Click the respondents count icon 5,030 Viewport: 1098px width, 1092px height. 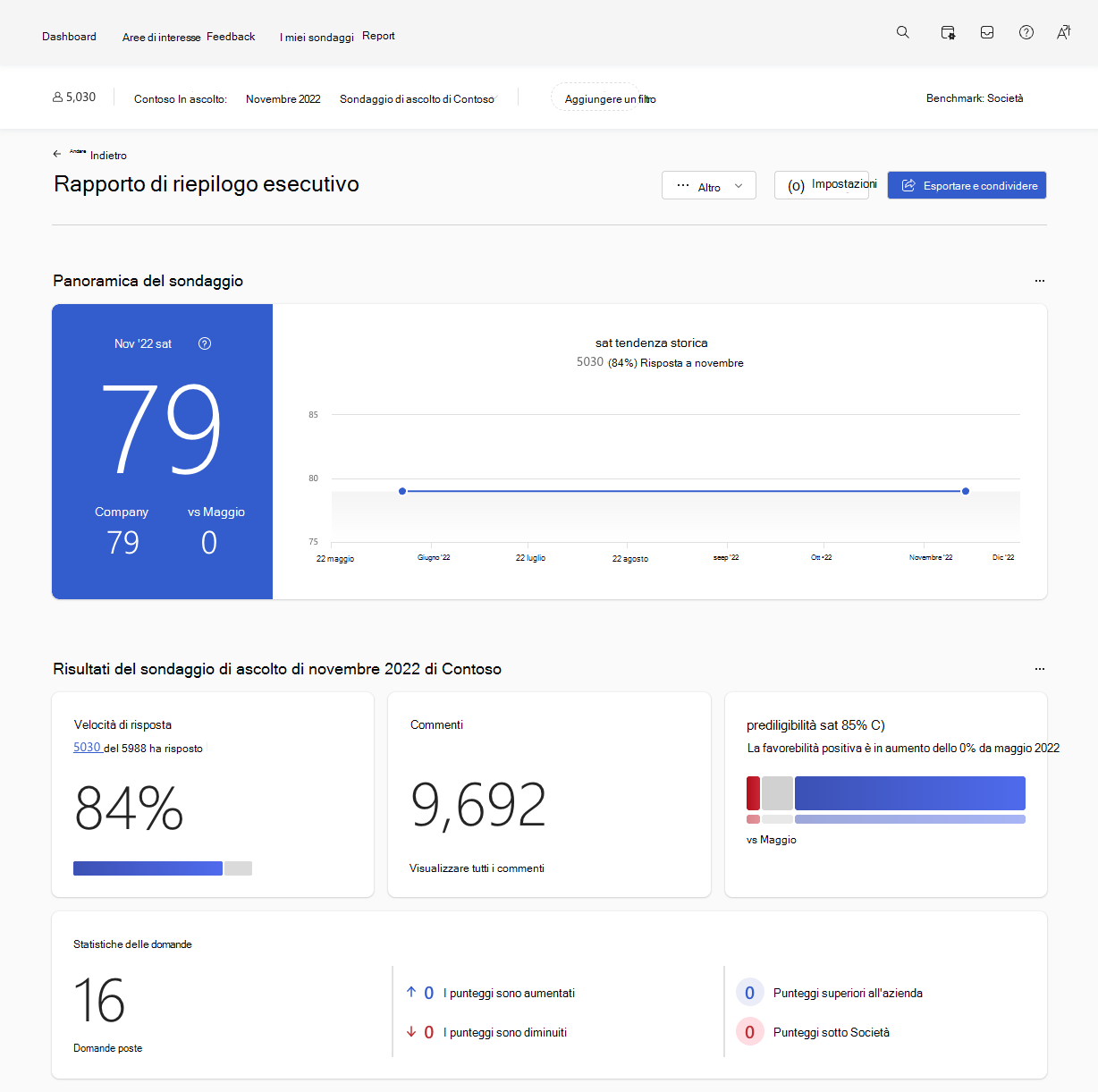click(57, 97)
